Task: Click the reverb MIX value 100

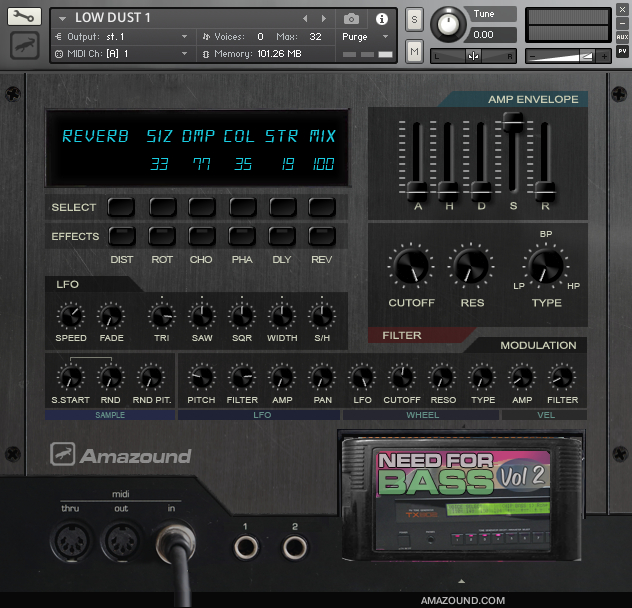Action: pyautogui.click(x=323, y=164)
